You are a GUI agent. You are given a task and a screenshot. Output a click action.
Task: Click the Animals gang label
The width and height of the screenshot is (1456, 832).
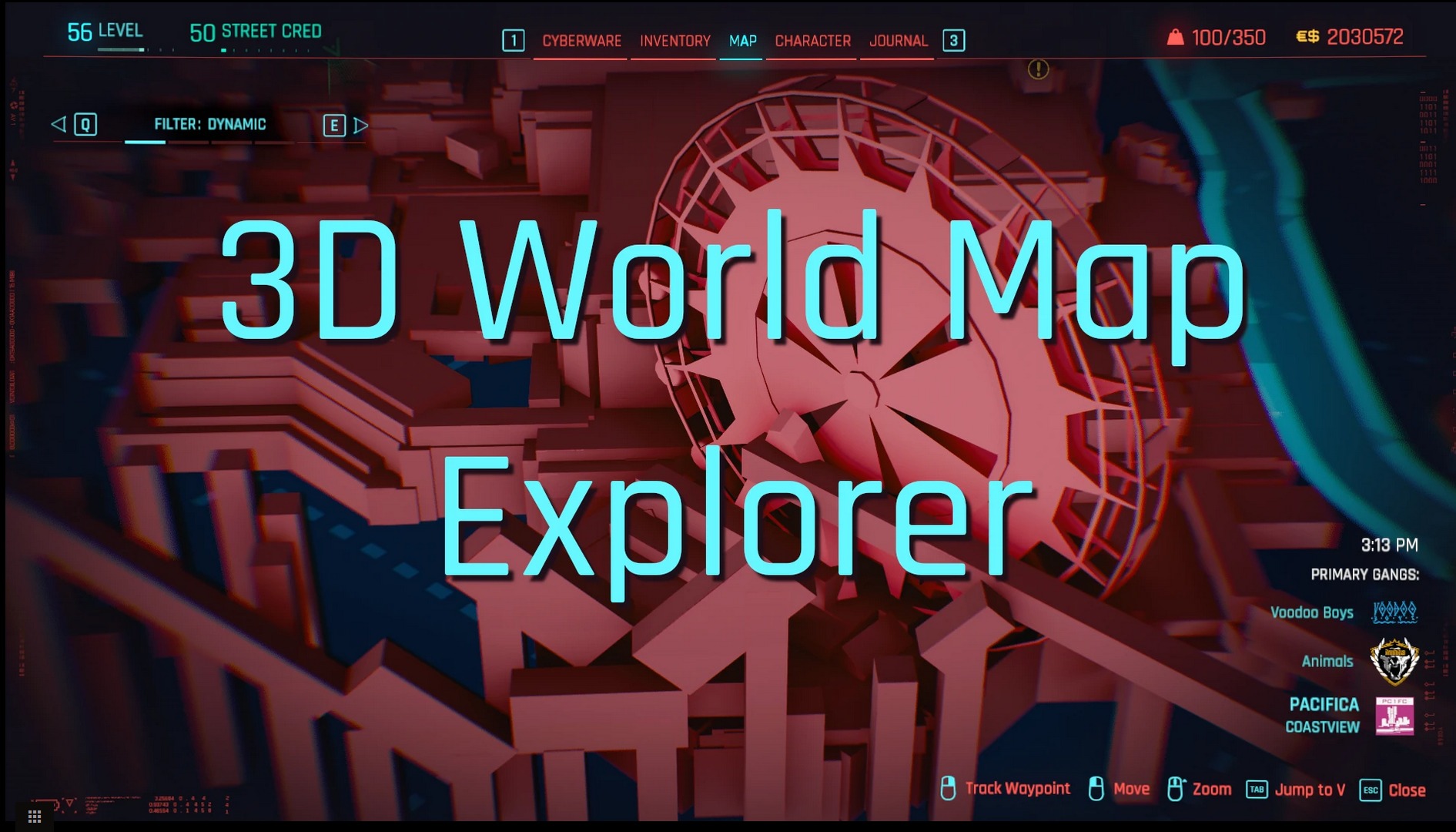click(1327, 661)
